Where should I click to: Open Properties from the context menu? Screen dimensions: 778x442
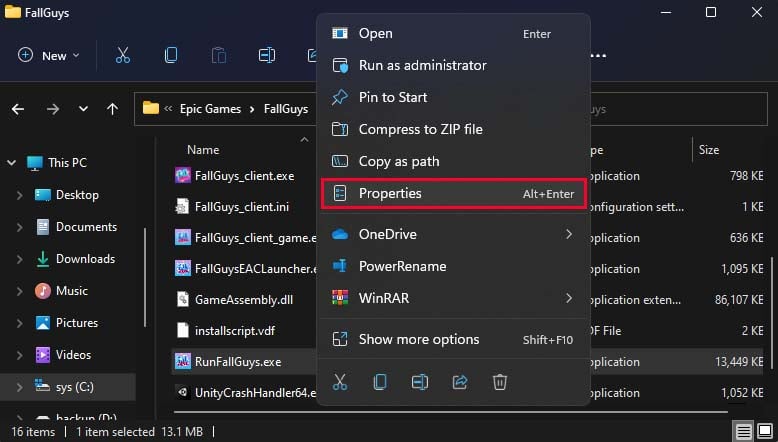pos(453,193)
